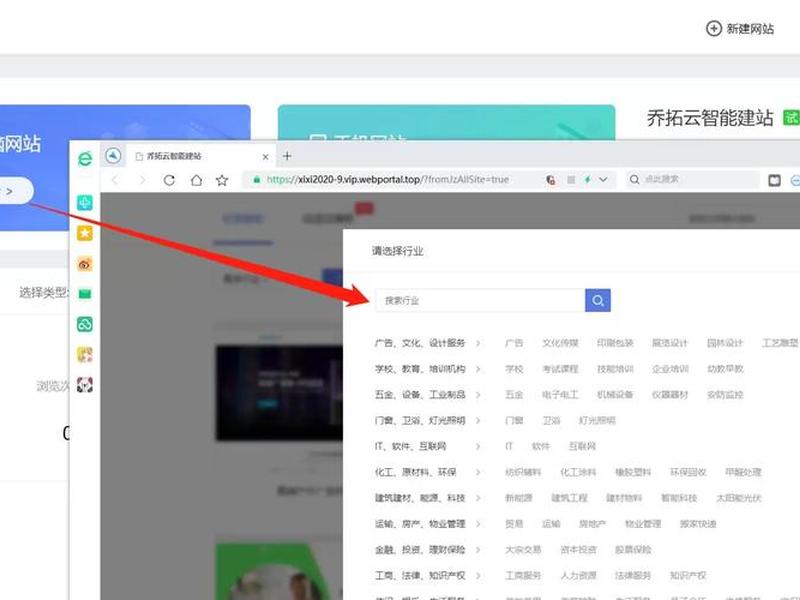Open the yellow games sidebar icon
Viewport: 800px width, 600px height.
pos(85,355)
